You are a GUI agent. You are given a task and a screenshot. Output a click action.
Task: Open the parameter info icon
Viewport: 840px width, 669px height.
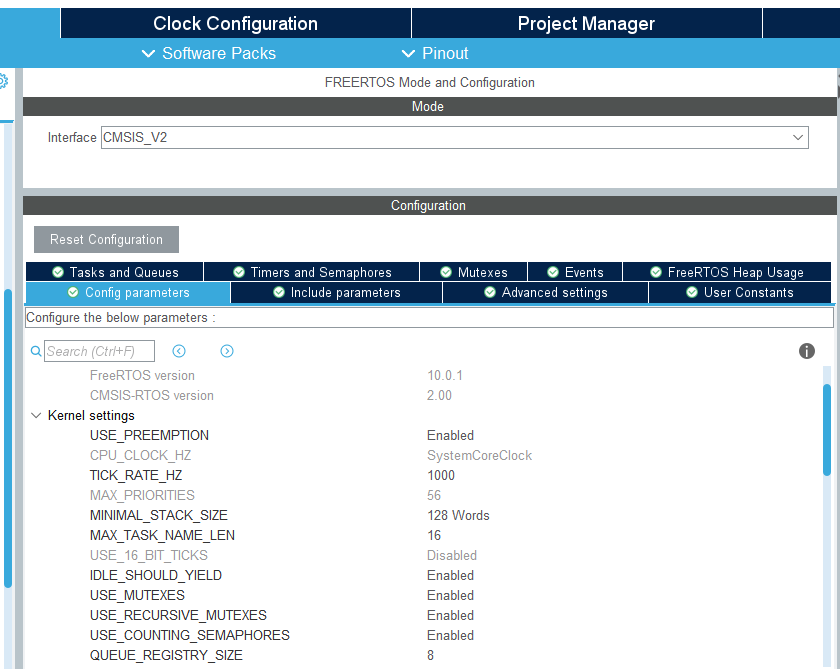click(807, 351)
